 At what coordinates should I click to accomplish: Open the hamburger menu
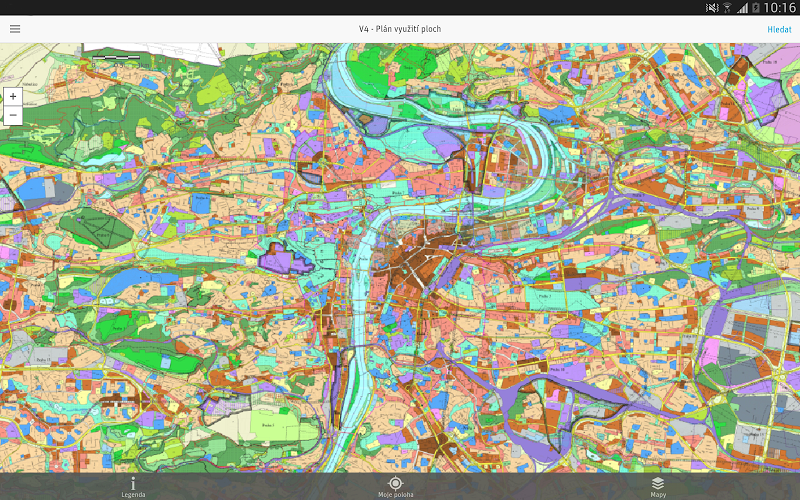point(15,29)
